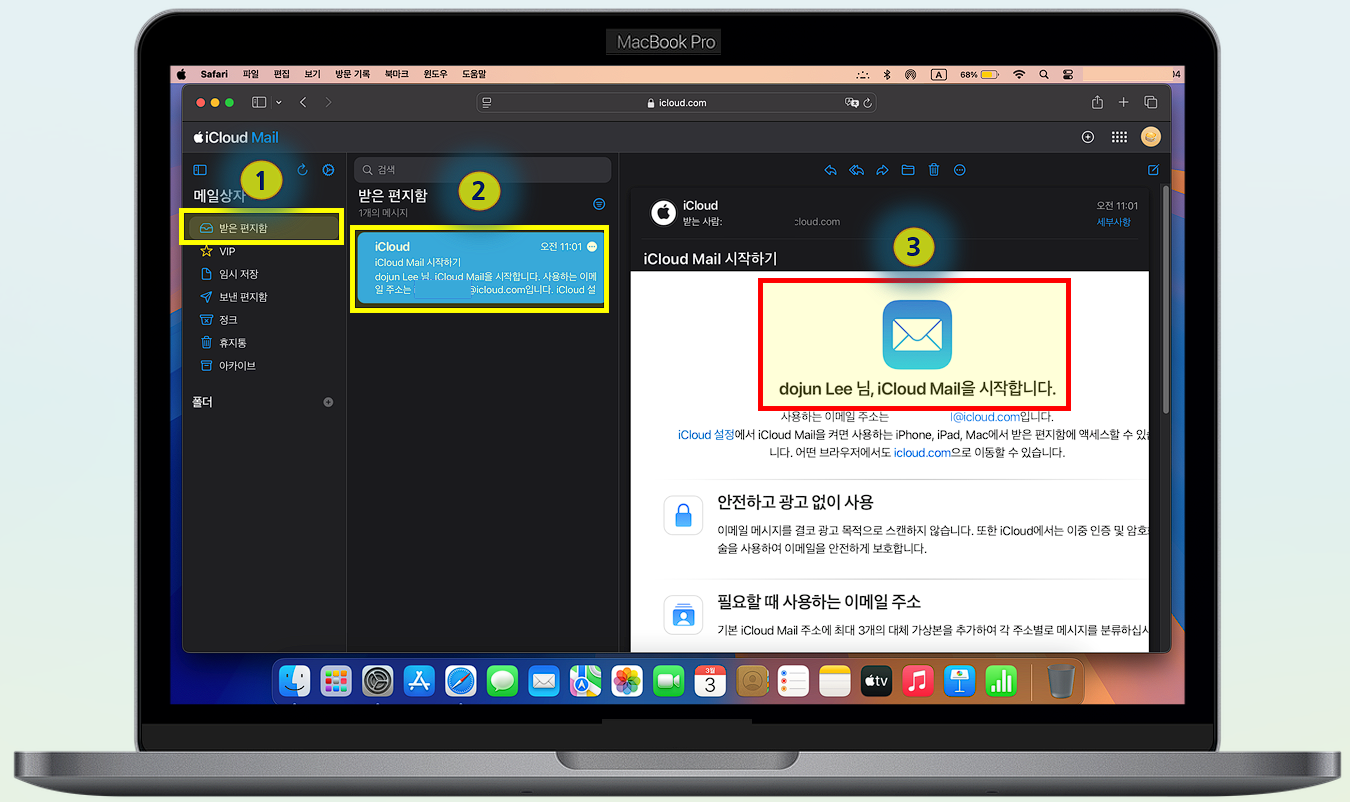1350x802 pixels.
Task: Refresh the mailboxes with circular arrow
Action: [302, 170]
